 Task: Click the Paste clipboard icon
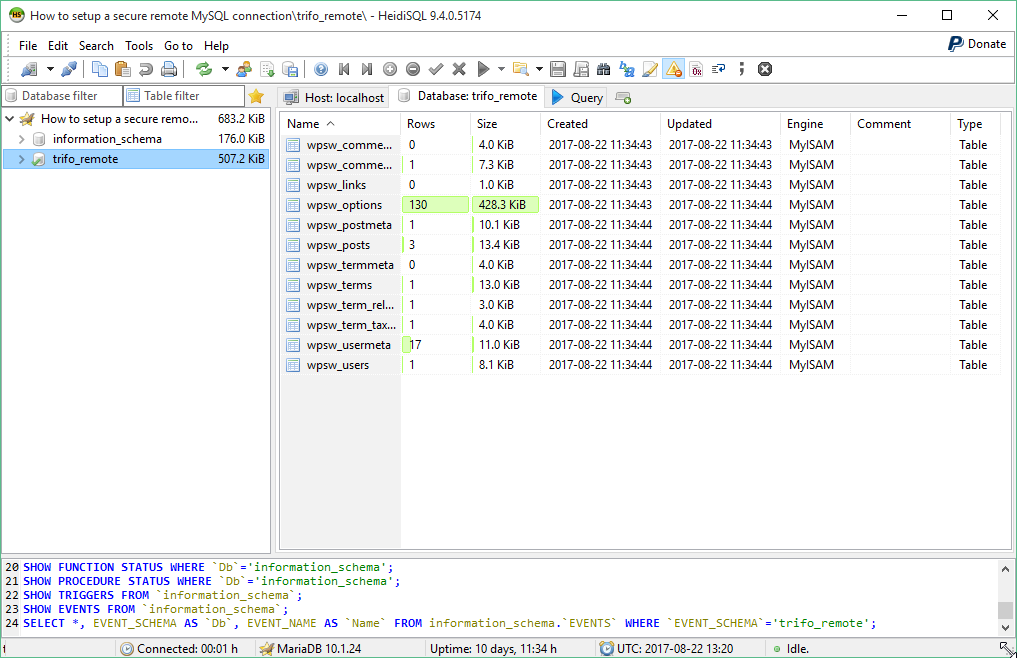coord(123,69)
